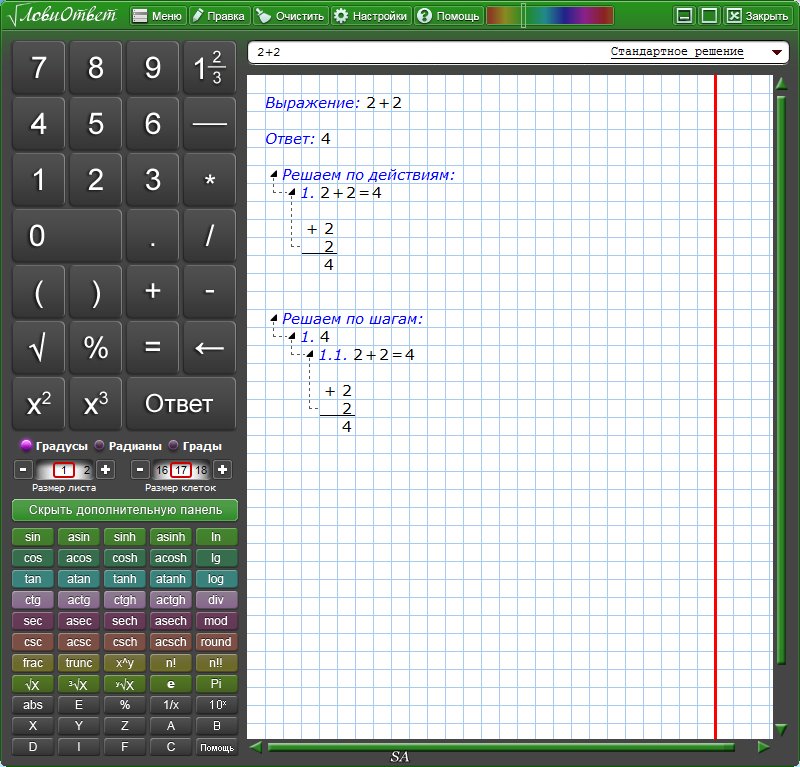
Task: Insert the cube root function
Action: tap(79, 684)
